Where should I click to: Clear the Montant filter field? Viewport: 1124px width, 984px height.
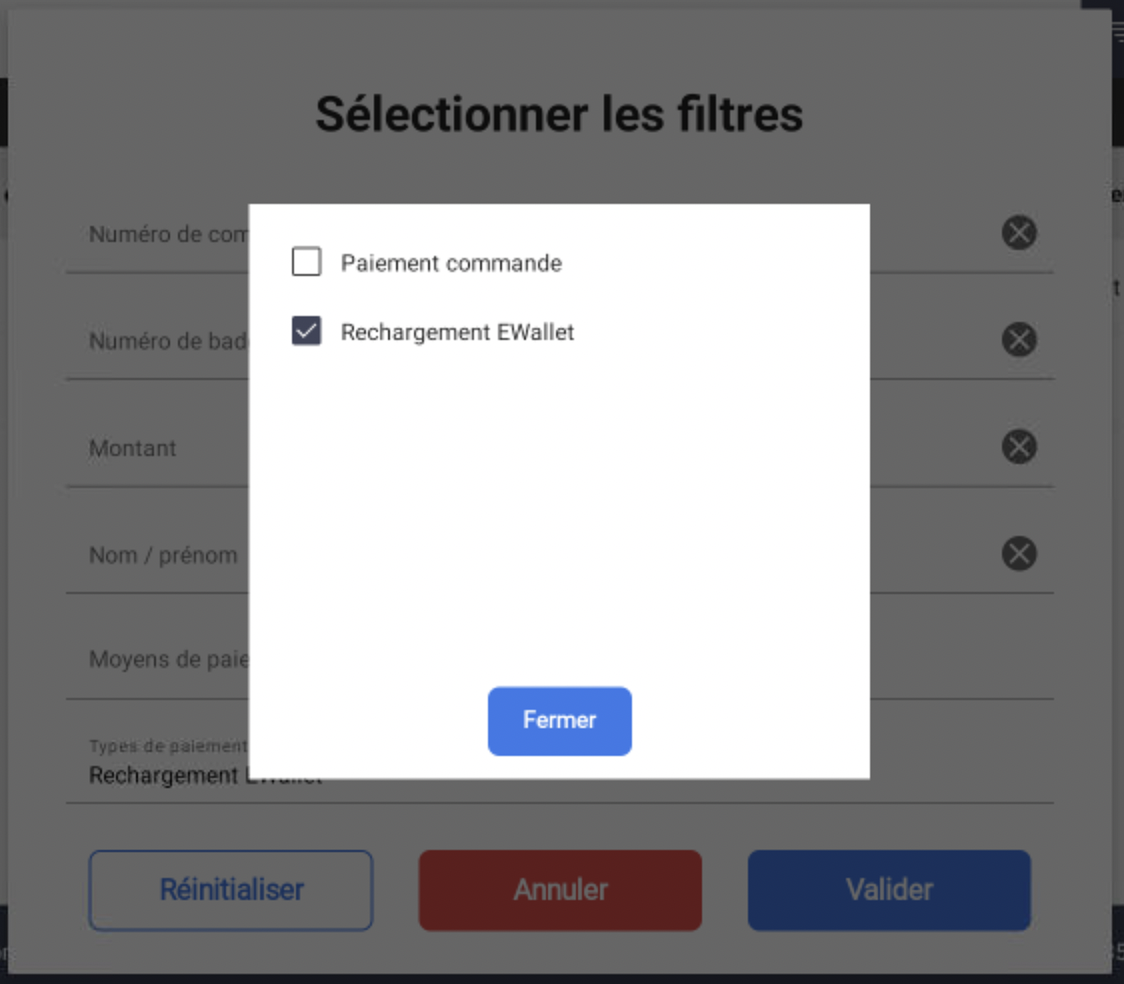tap(1019, 447)
